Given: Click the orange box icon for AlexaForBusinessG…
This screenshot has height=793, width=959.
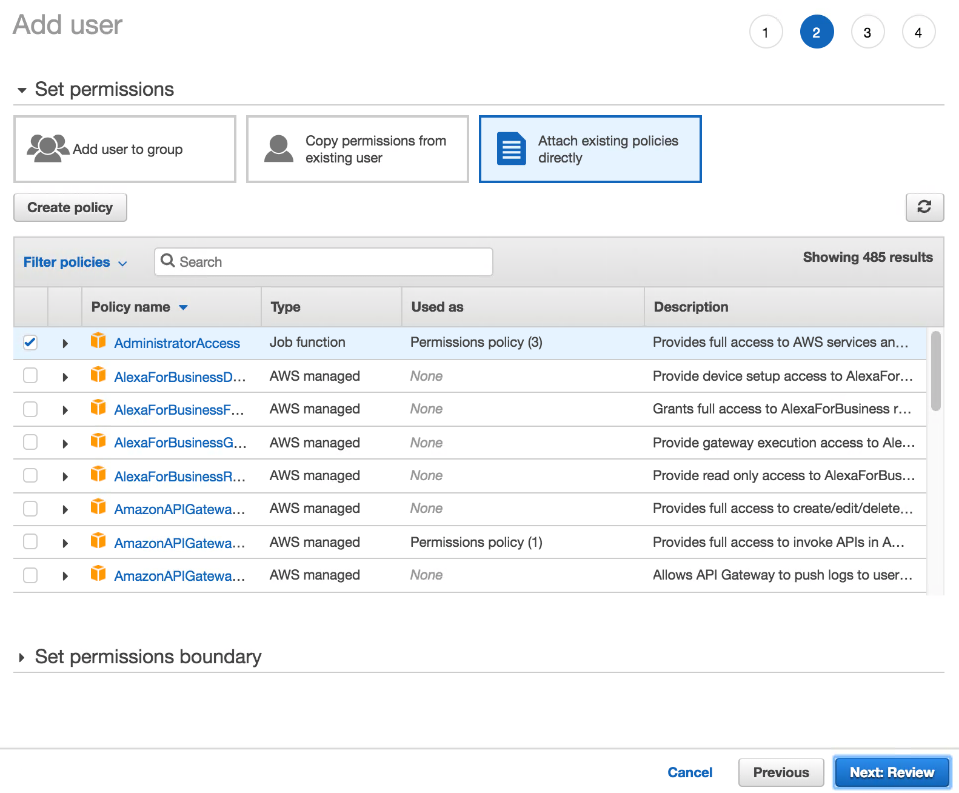Looking at the screenshot, I should pyautogui.click(x=98, y=441).
